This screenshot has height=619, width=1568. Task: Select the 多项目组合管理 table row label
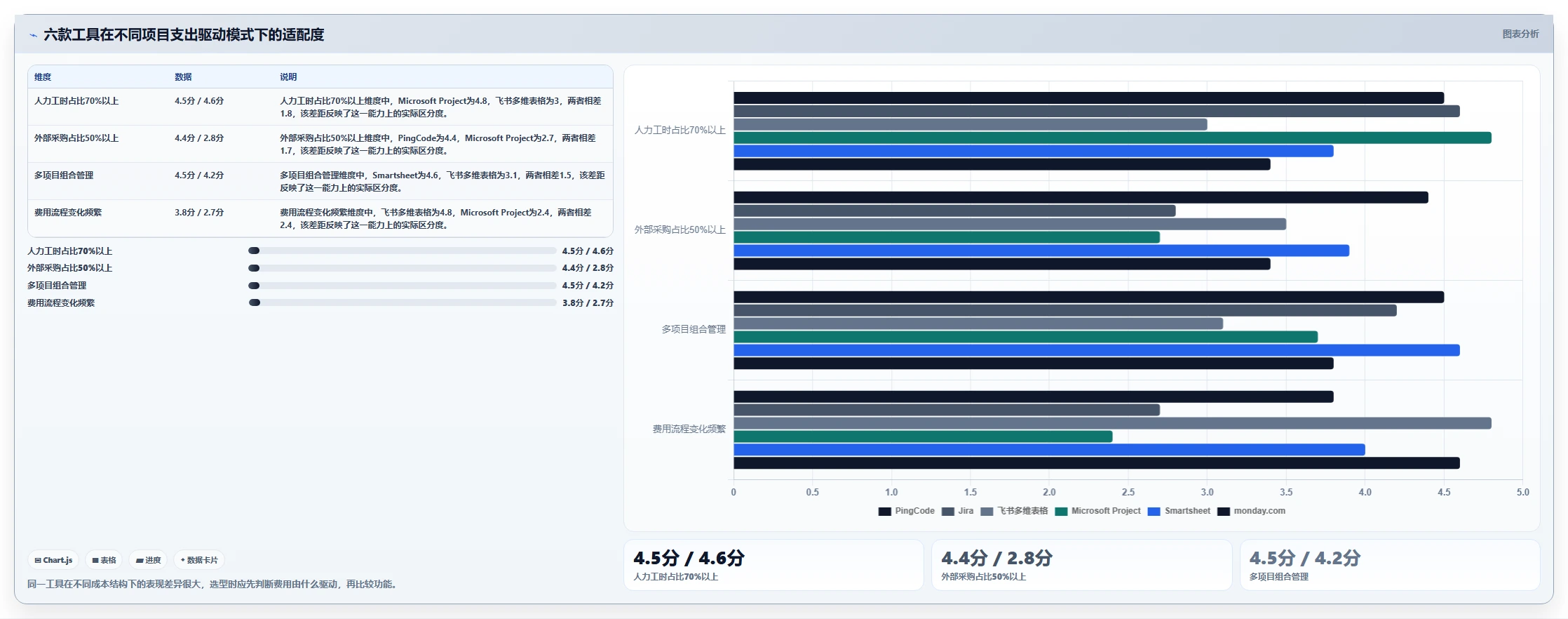64,175
